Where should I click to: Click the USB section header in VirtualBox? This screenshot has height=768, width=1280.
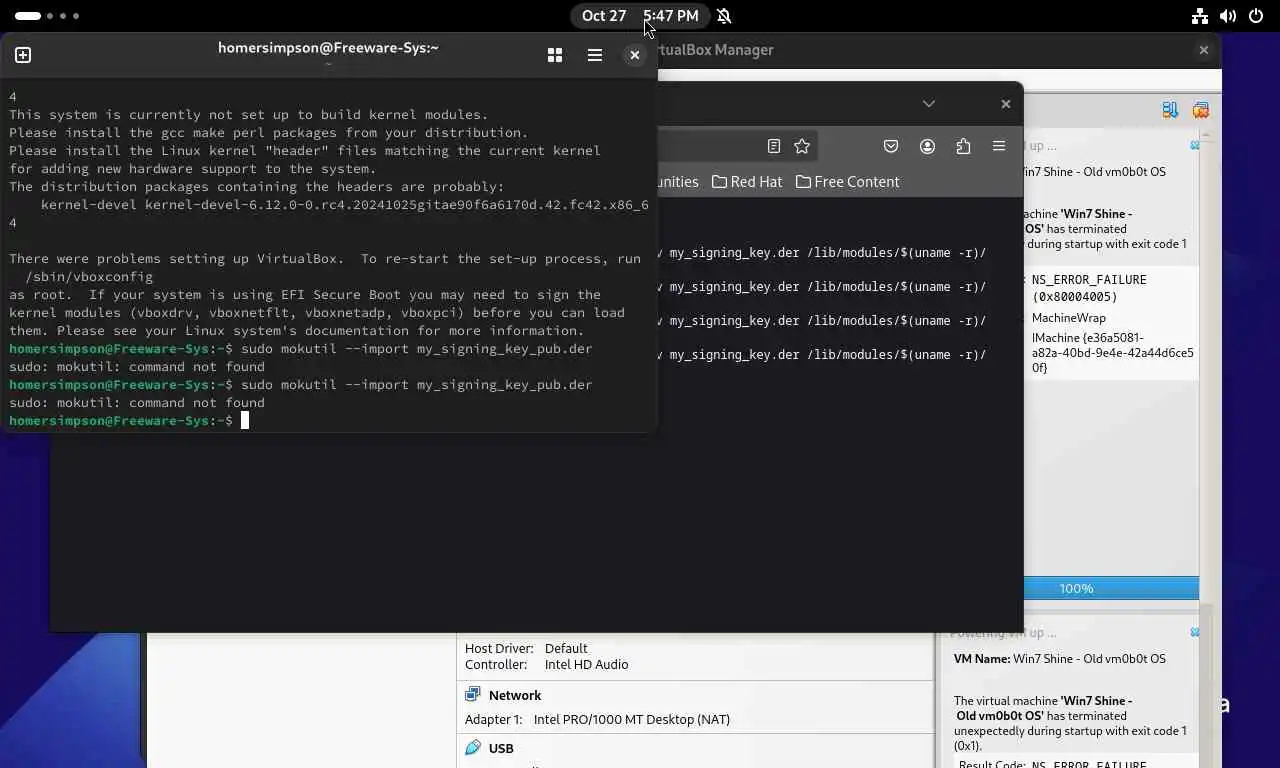(x=501, y=749)
